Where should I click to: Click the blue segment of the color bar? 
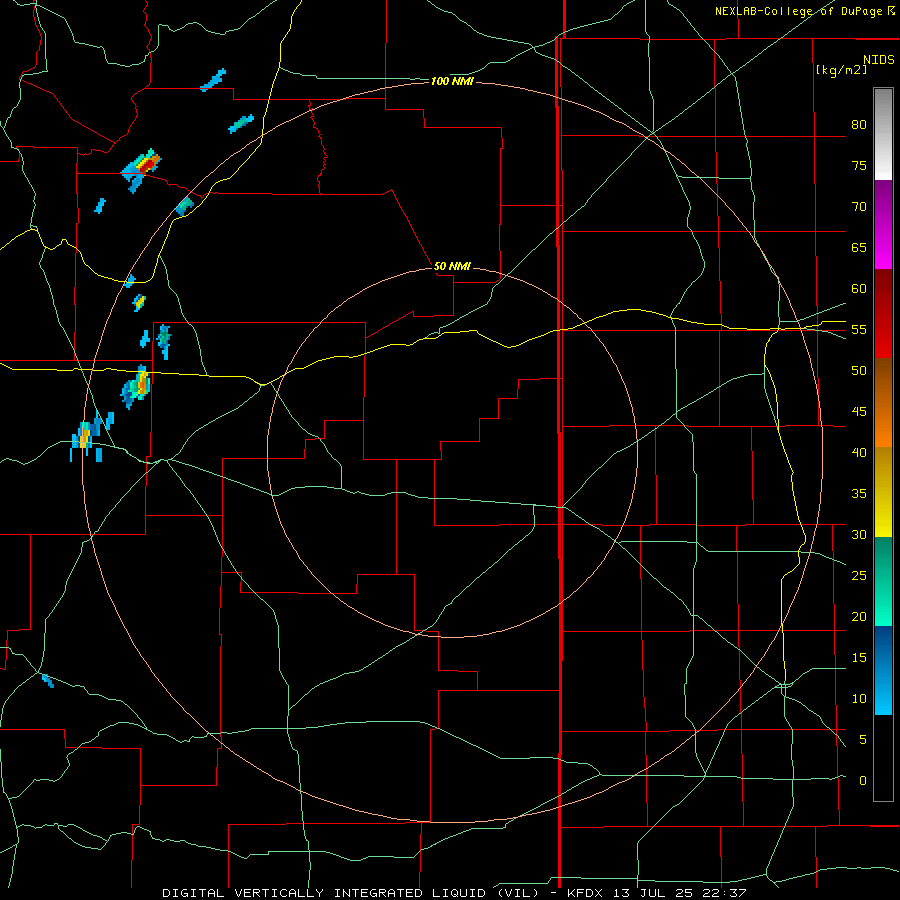883,670
